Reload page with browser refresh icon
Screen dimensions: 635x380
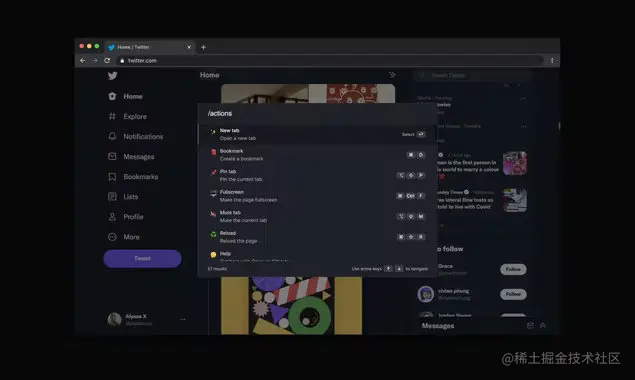pyautogui.click(x=107, y=60)
